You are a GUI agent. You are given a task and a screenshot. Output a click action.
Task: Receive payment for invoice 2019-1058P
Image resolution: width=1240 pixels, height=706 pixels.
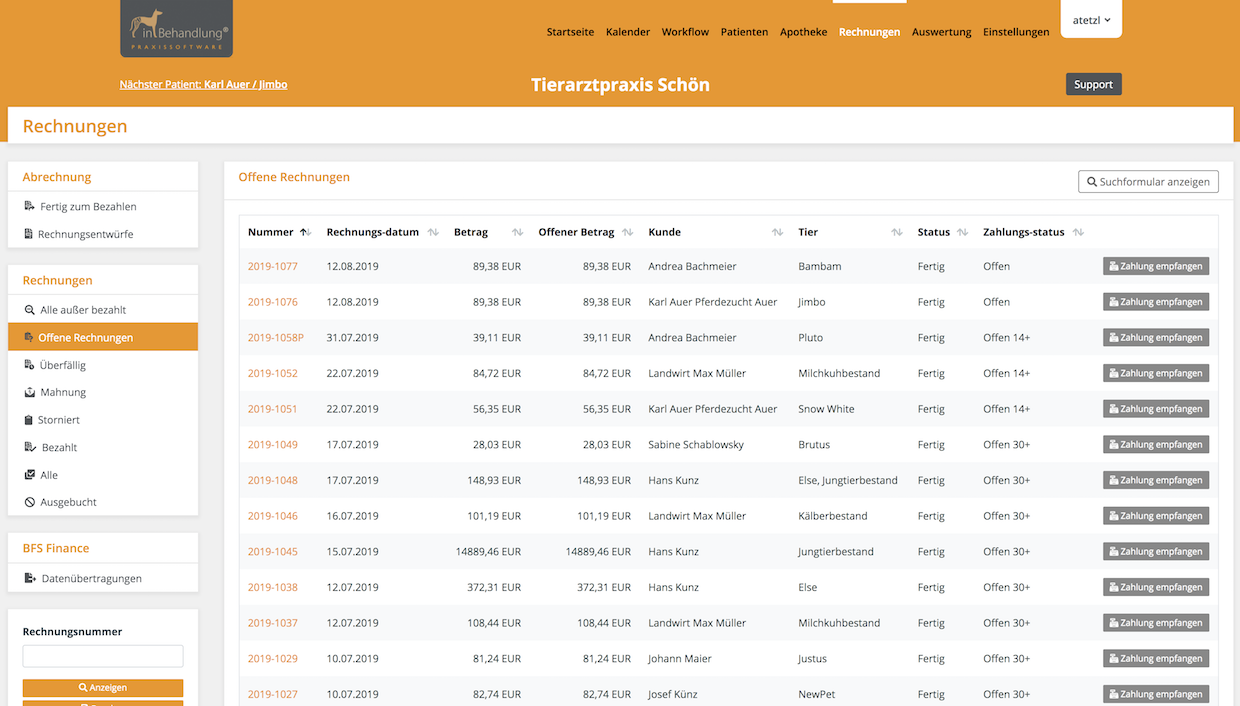coord(1156,338)
